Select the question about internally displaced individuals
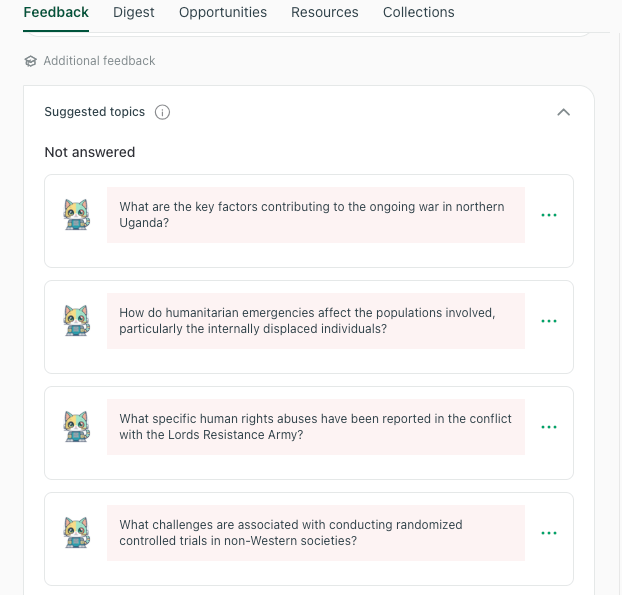The height and width of the screenshot is (595, 622). tap(316, 321)
